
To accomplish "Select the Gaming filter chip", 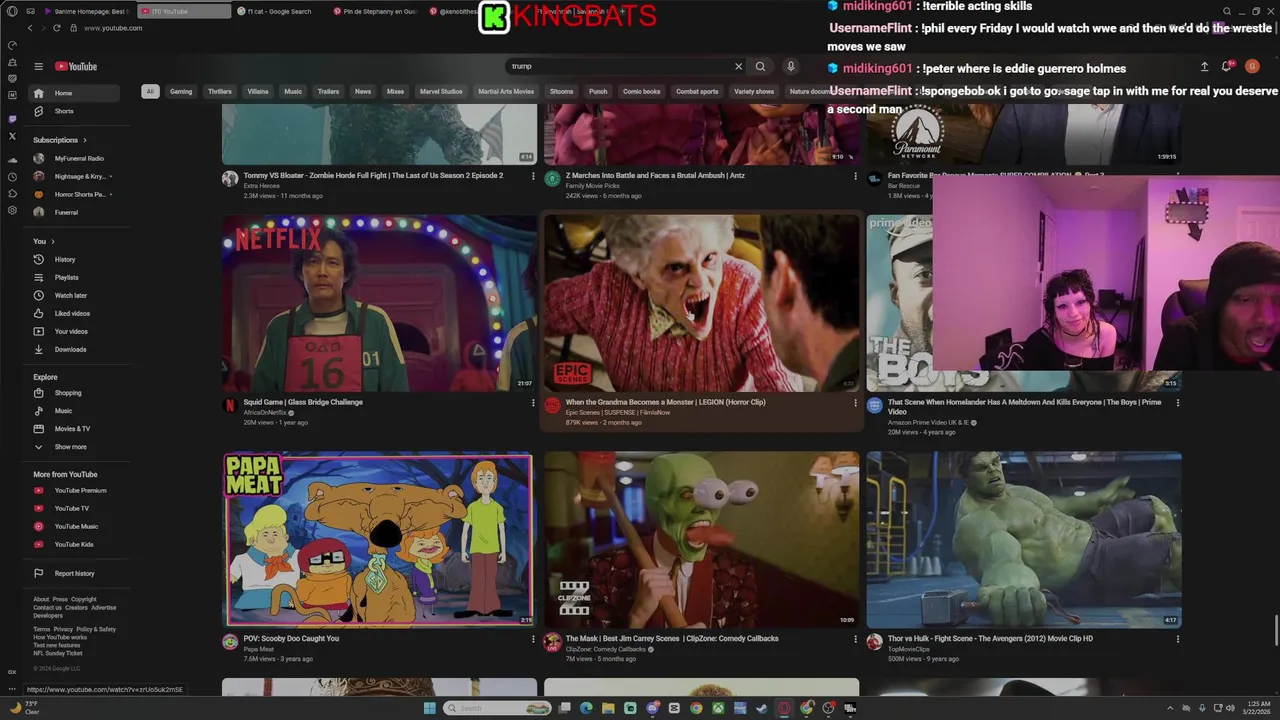I will coord(181,91).
